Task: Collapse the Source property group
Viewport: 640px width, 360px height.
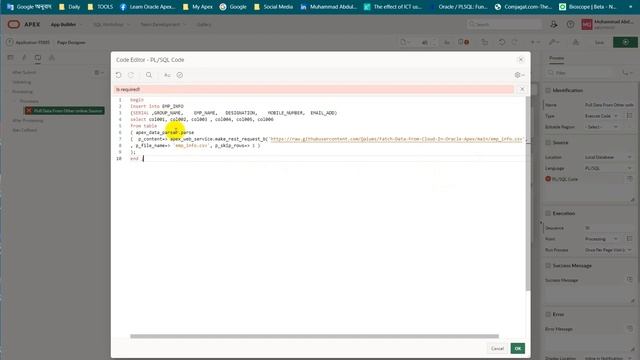Action: [548, 142]
